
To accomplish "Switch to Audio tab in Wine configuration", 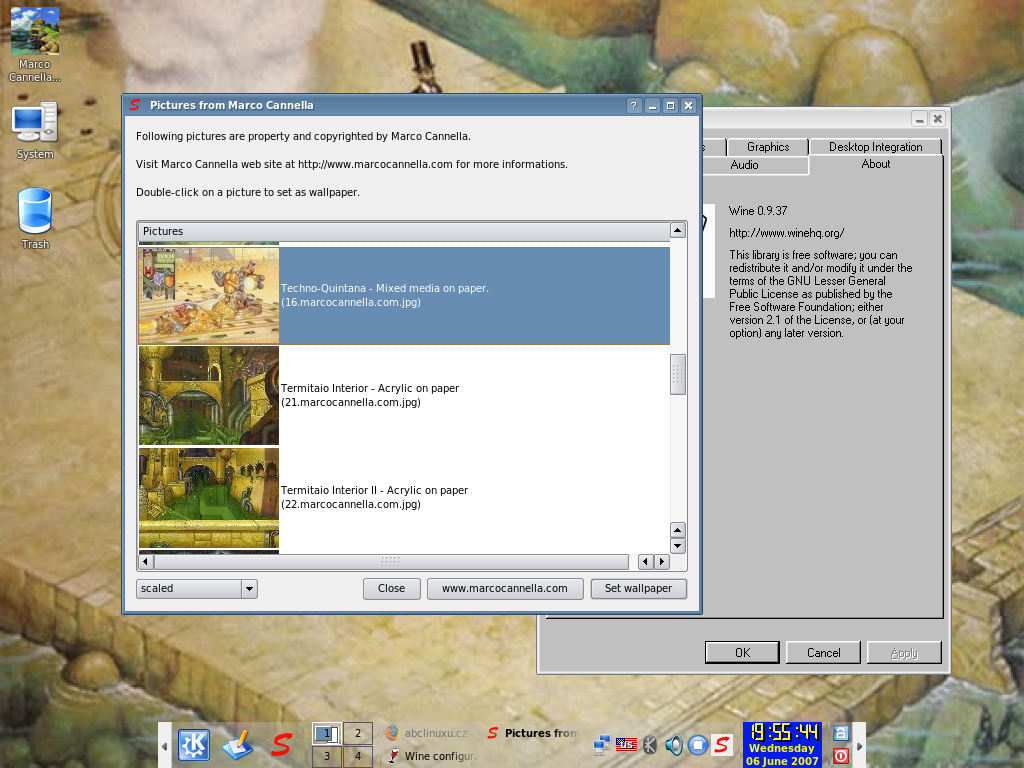I will (744, 165).
